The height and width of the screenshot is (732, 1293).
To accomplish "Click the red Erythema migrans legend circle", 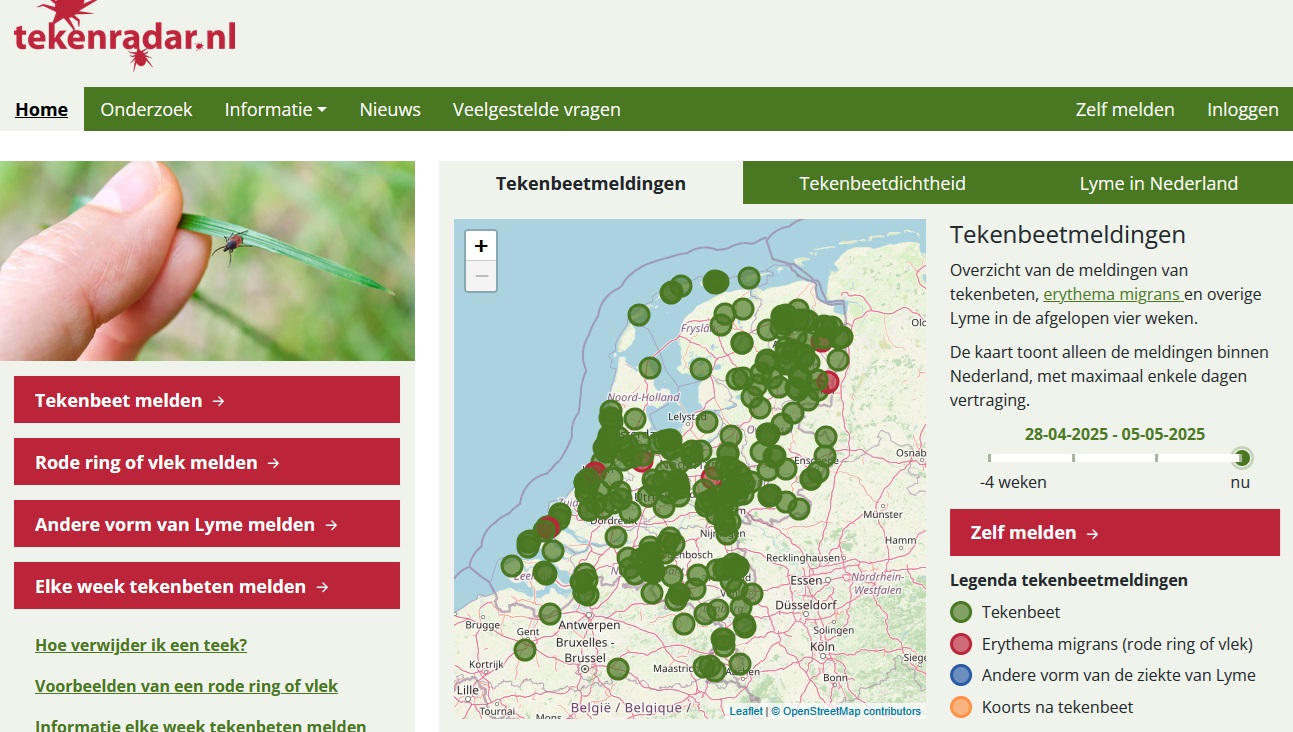I will click(961, 644).
